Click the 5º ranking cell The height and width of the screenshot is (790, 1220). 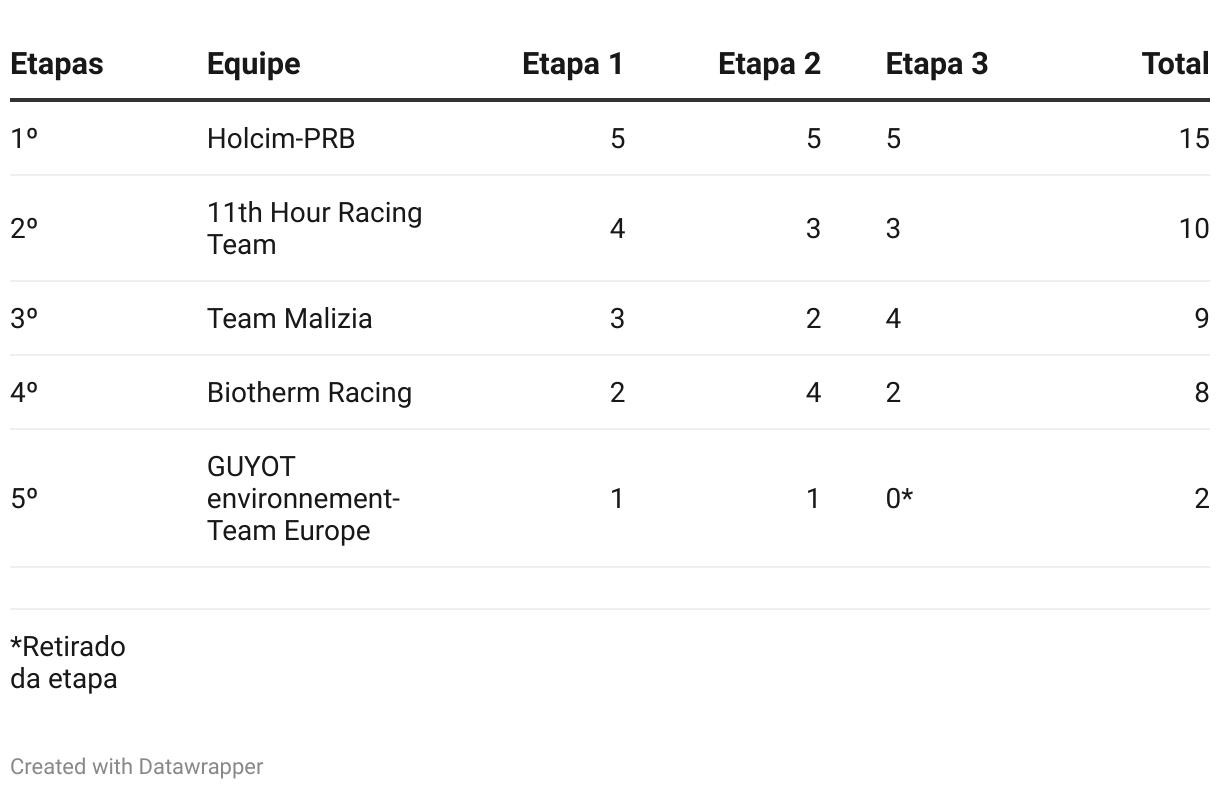[24, 498]
